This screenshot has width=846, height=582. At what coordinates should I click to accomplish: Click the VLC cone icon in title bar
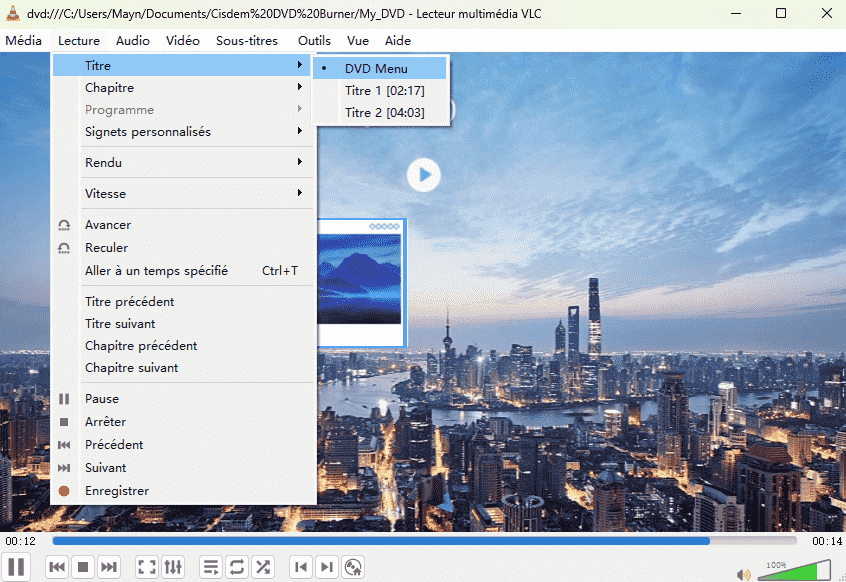pyautogui.click(x=13, y=13)
